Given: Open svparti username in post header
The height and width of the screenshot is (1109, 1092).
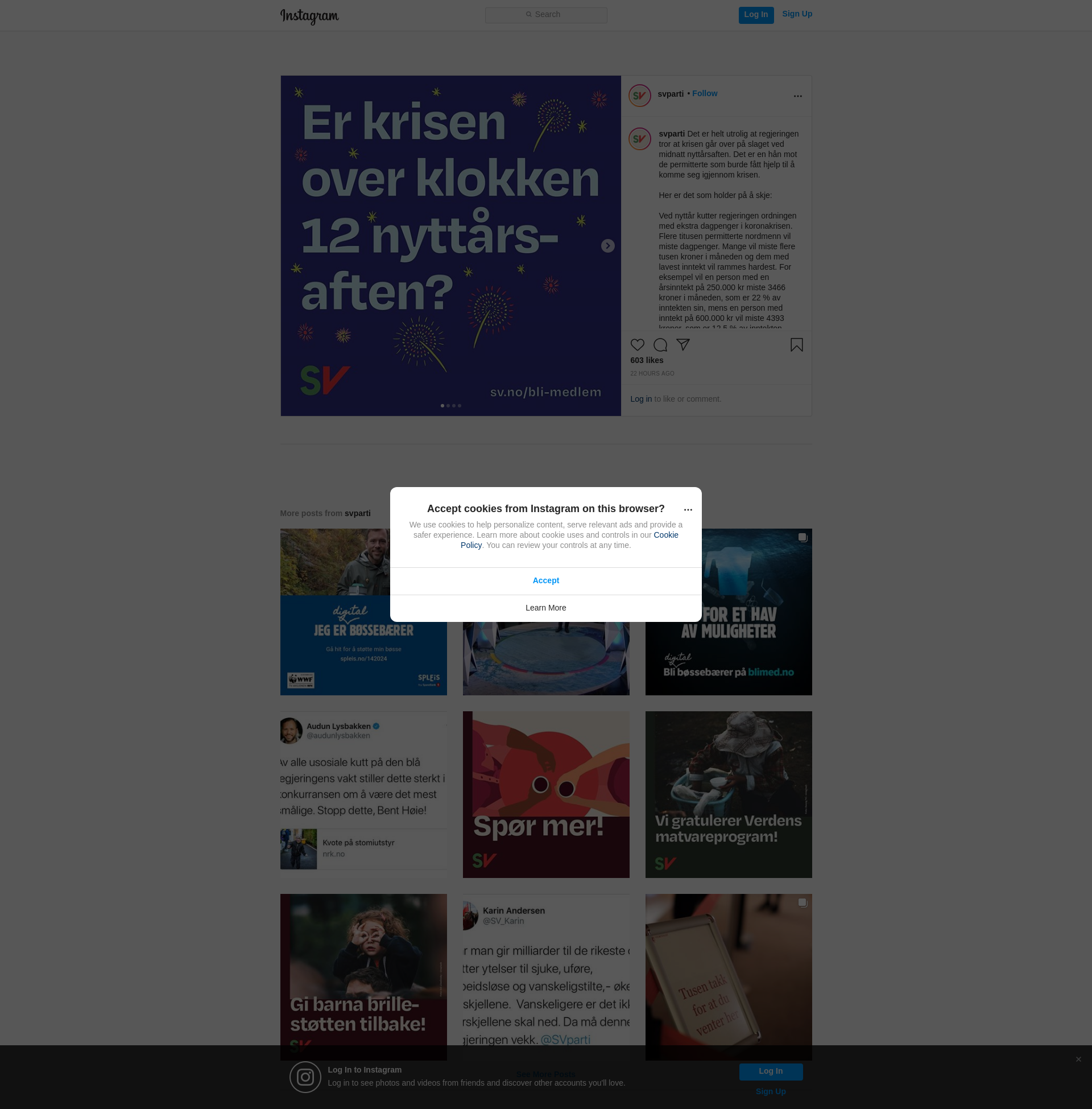Looking at the screenshot, I should (x=671, y=93).
